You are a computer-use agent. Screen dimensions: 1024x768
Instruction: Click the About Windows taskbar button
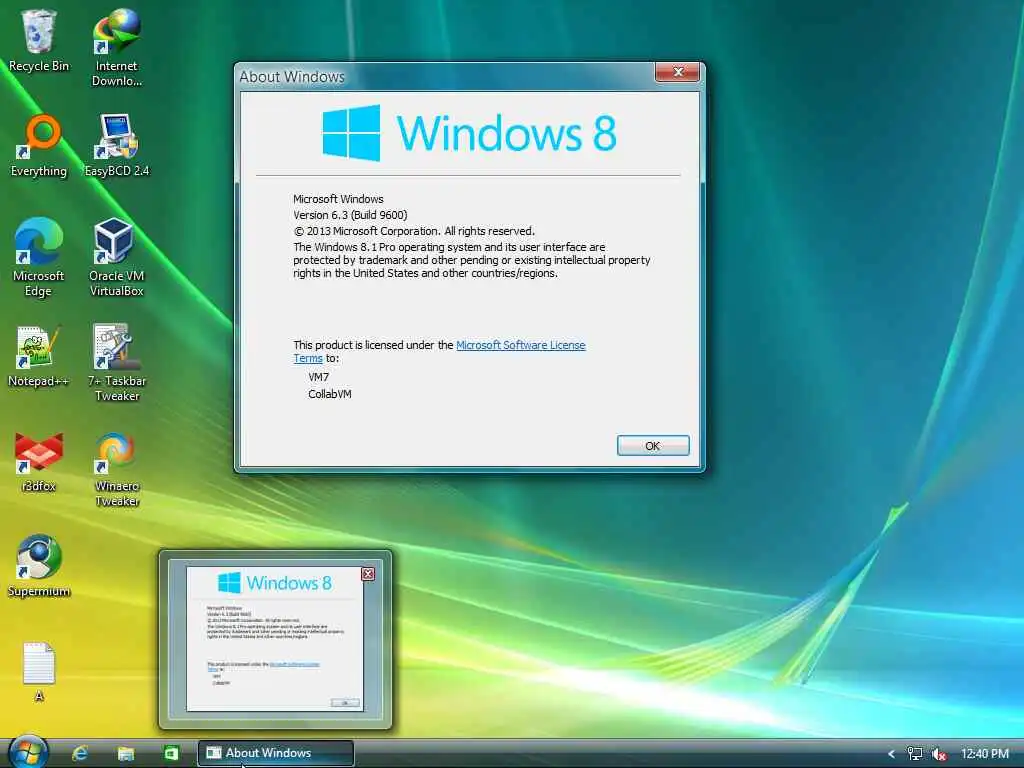[276, 753]
